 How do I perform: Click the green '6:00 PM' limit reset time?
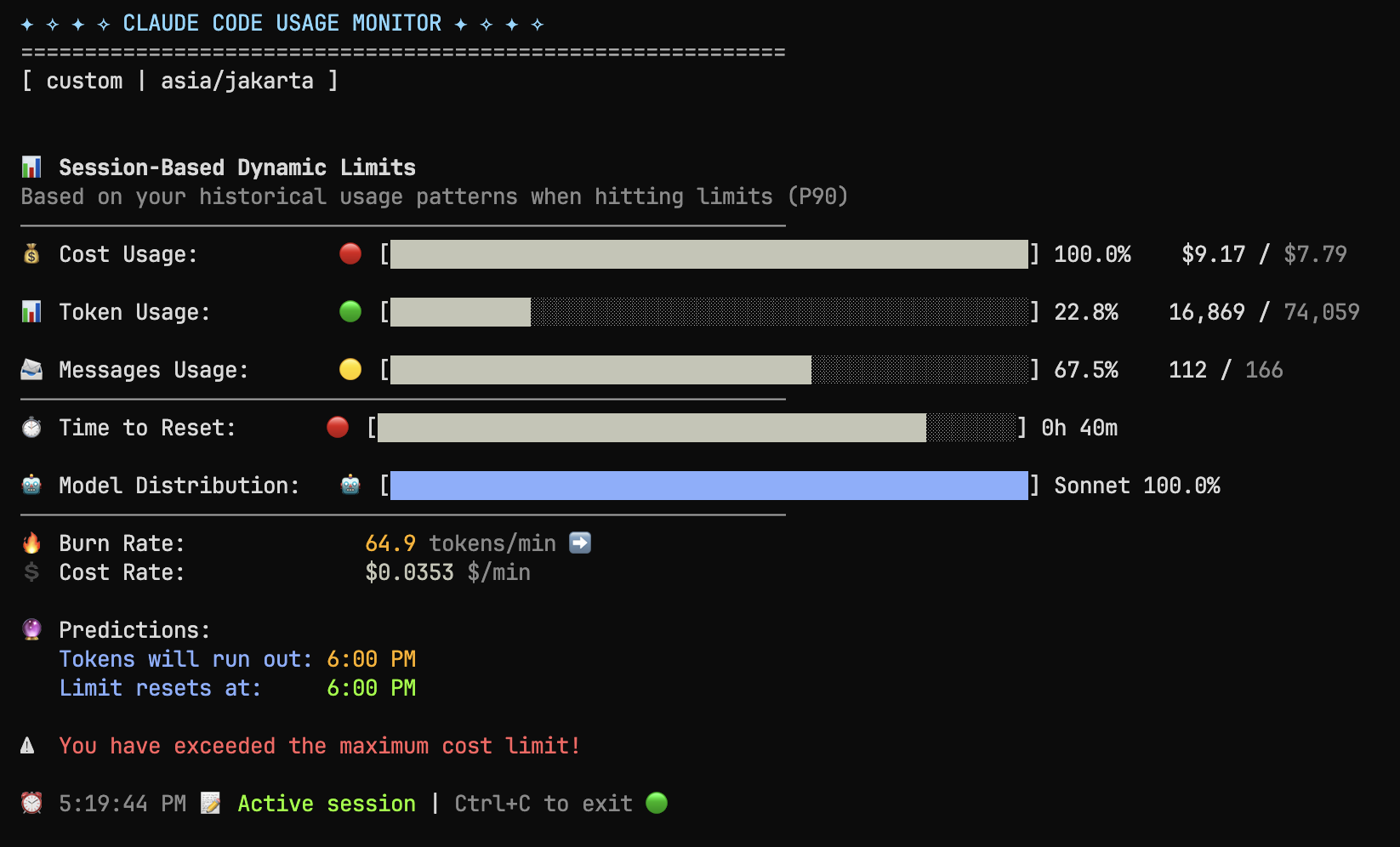pos(372,688)
